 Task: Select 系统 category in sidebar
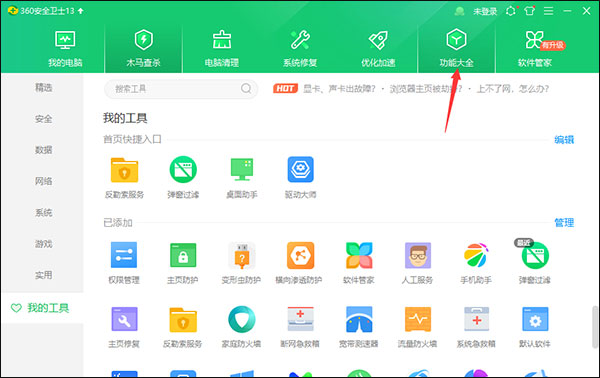pyautogui.click(x=44, y=212)
